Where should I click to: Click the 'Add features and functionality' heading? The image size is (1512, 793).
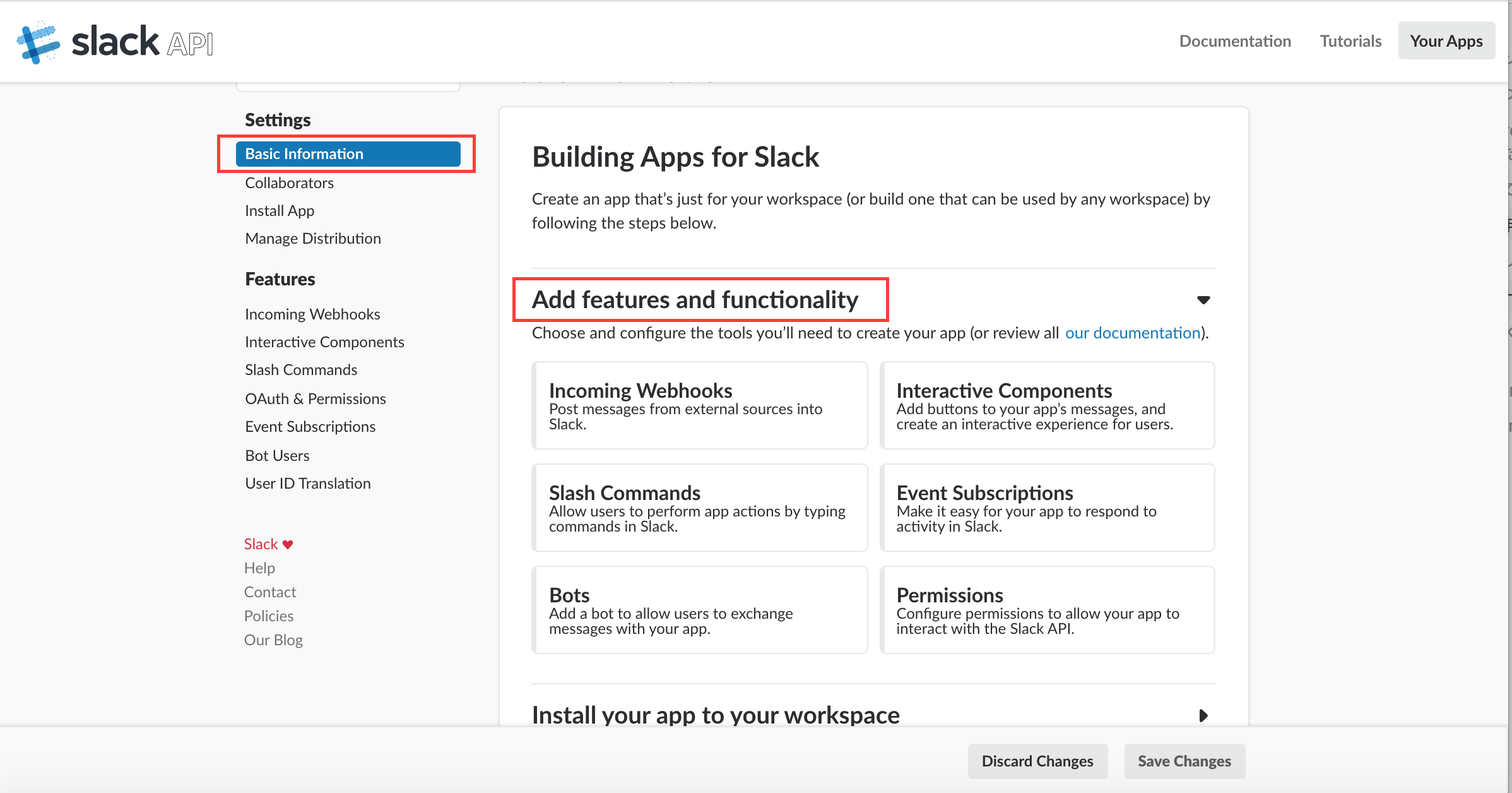(695, 299)
